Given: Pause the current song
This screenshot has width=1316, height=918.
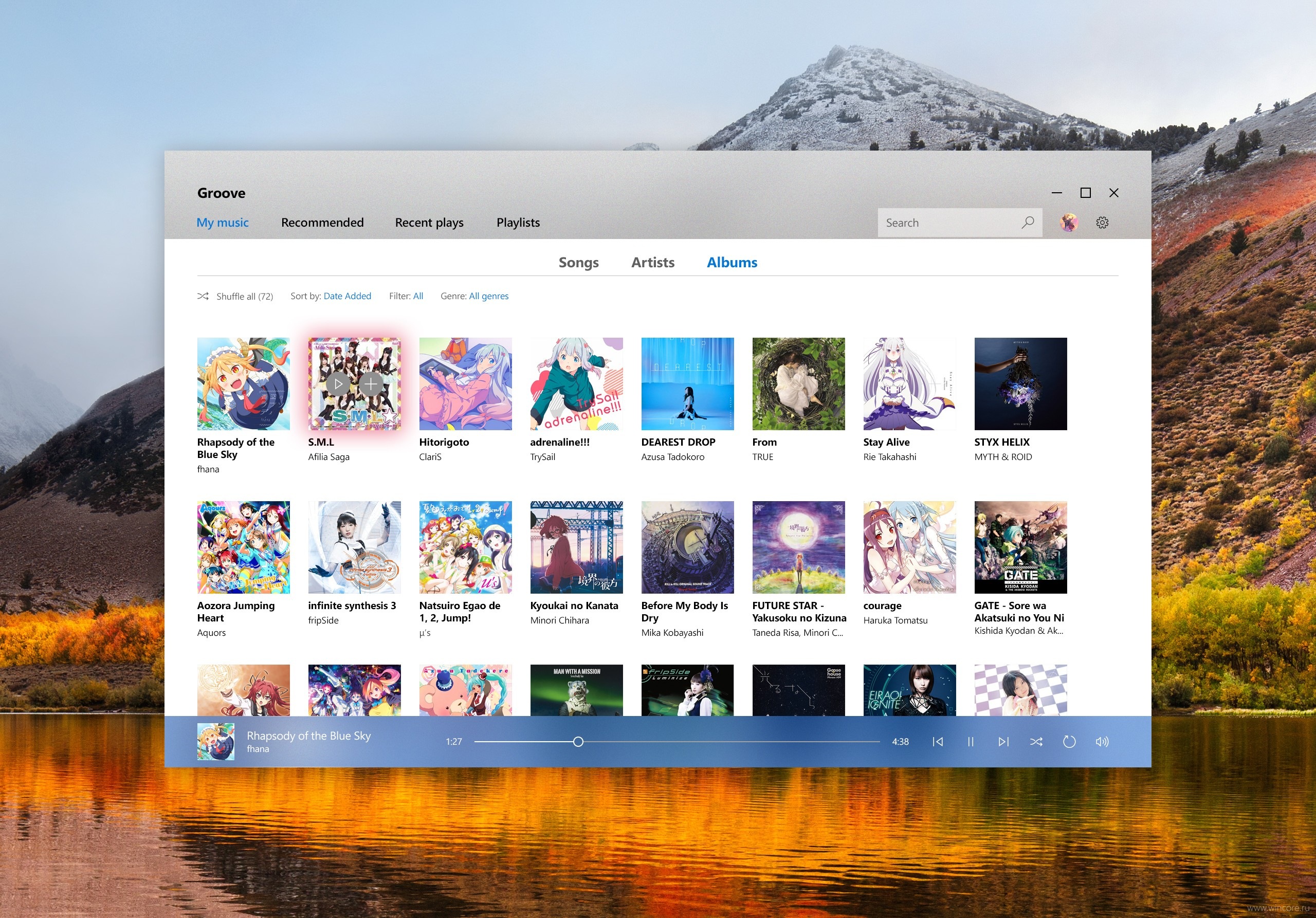Looking at the screenshot, I should click(x=971, y=742).
